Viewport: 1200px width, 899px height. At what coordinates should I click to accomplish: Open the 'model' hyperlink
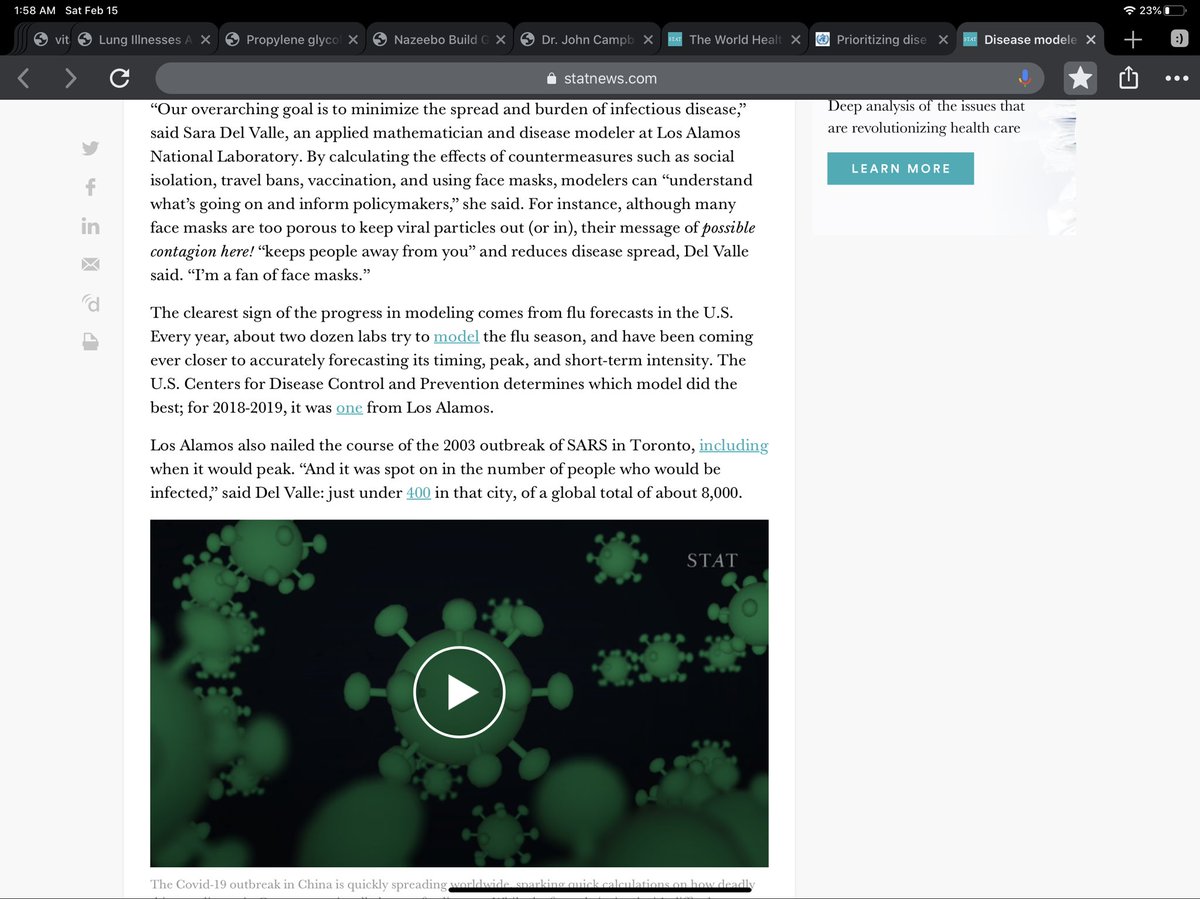[x=456, y=336]
